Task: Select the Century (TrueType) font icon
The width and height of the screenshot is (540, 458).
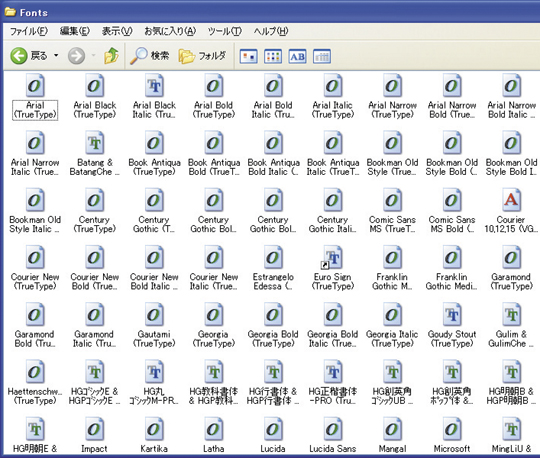Action: tap(95, 200)
